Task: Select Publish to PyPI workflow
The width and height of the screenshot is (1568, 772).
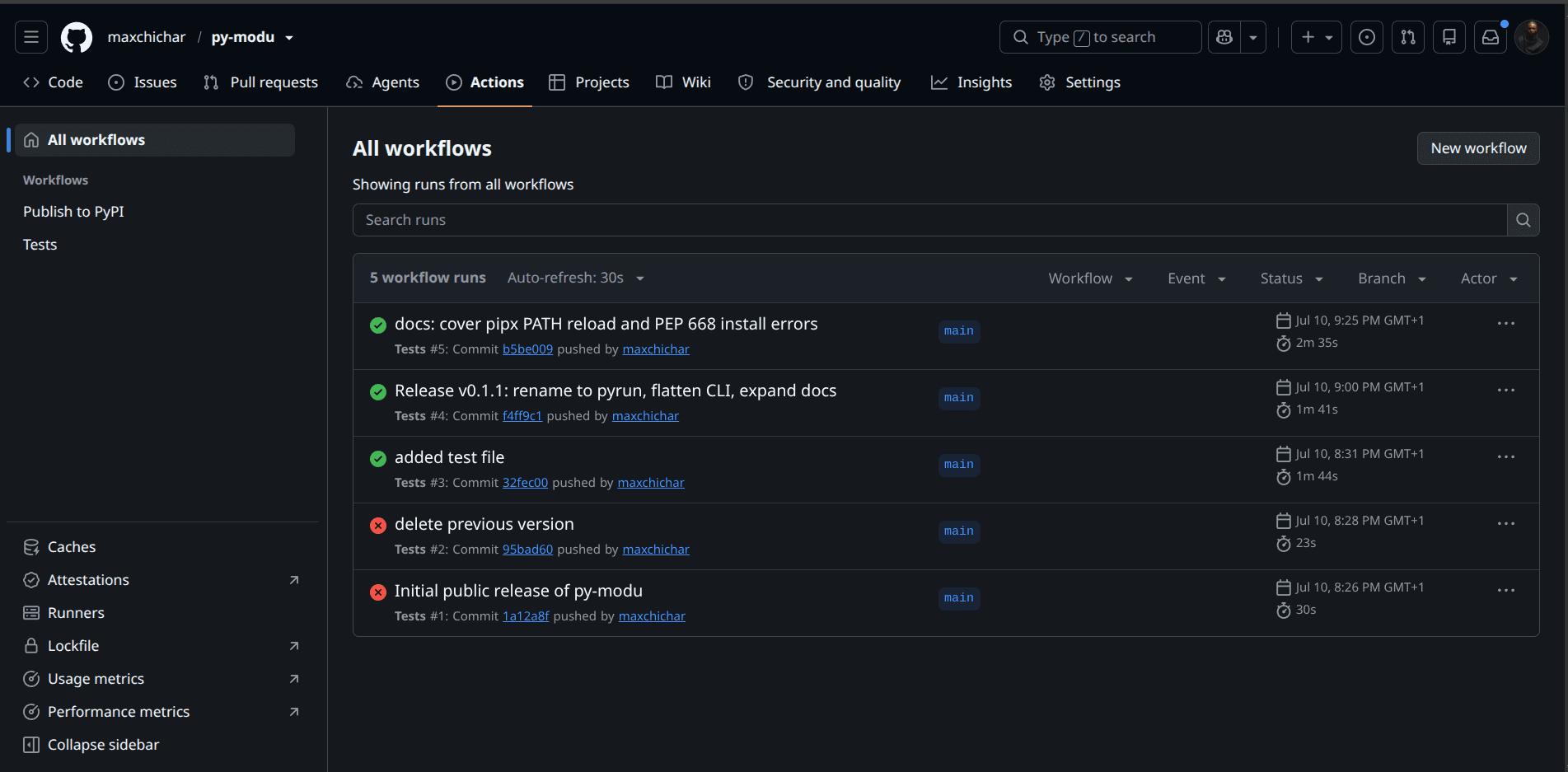Action: click(x=73, y=212)
